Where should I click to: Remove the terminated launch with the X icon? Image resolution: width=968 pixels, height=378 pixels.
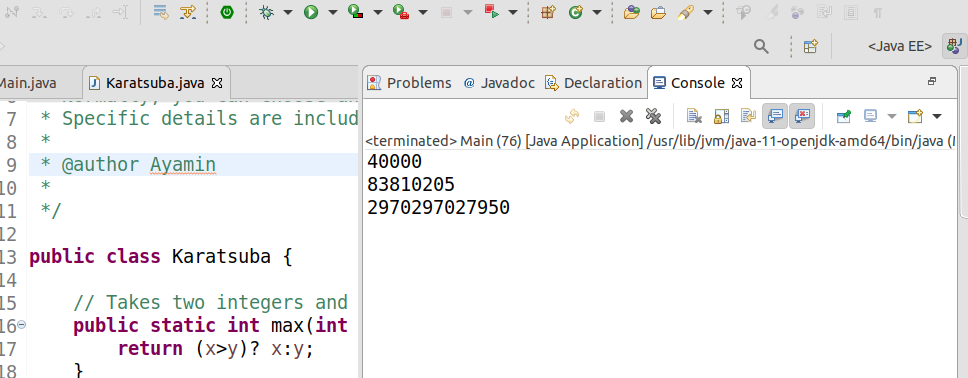(x=627, y=116)
